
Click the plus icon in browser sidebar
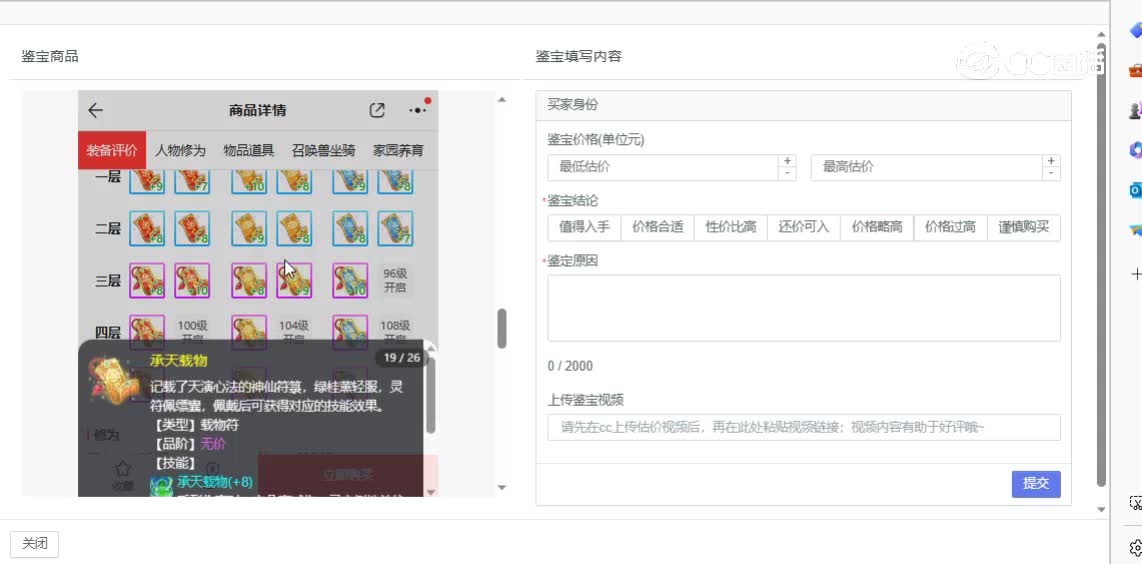(x=1136, y=273)
